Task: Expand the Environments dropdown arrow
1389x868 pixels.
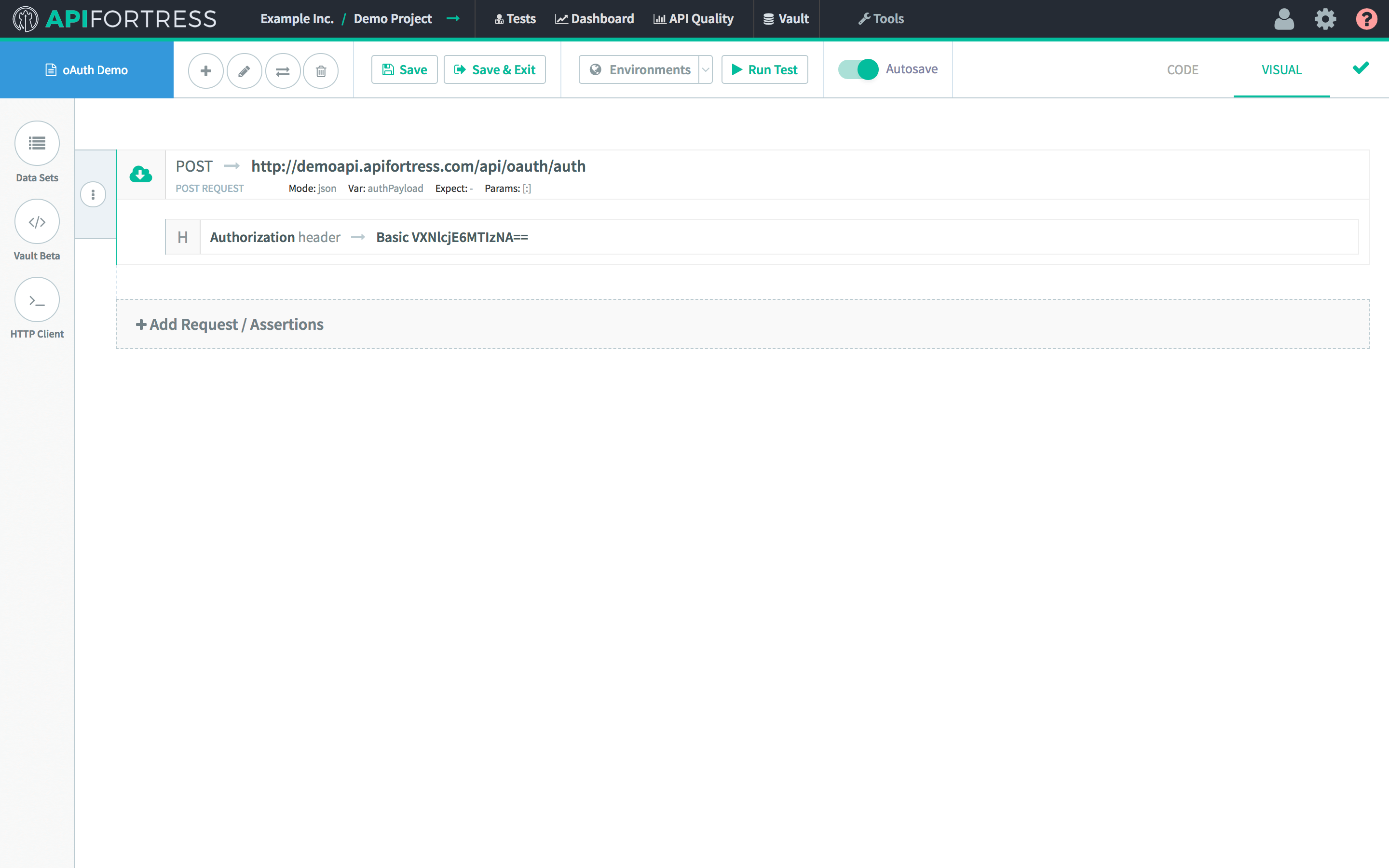Action: [x=706, y=69]
